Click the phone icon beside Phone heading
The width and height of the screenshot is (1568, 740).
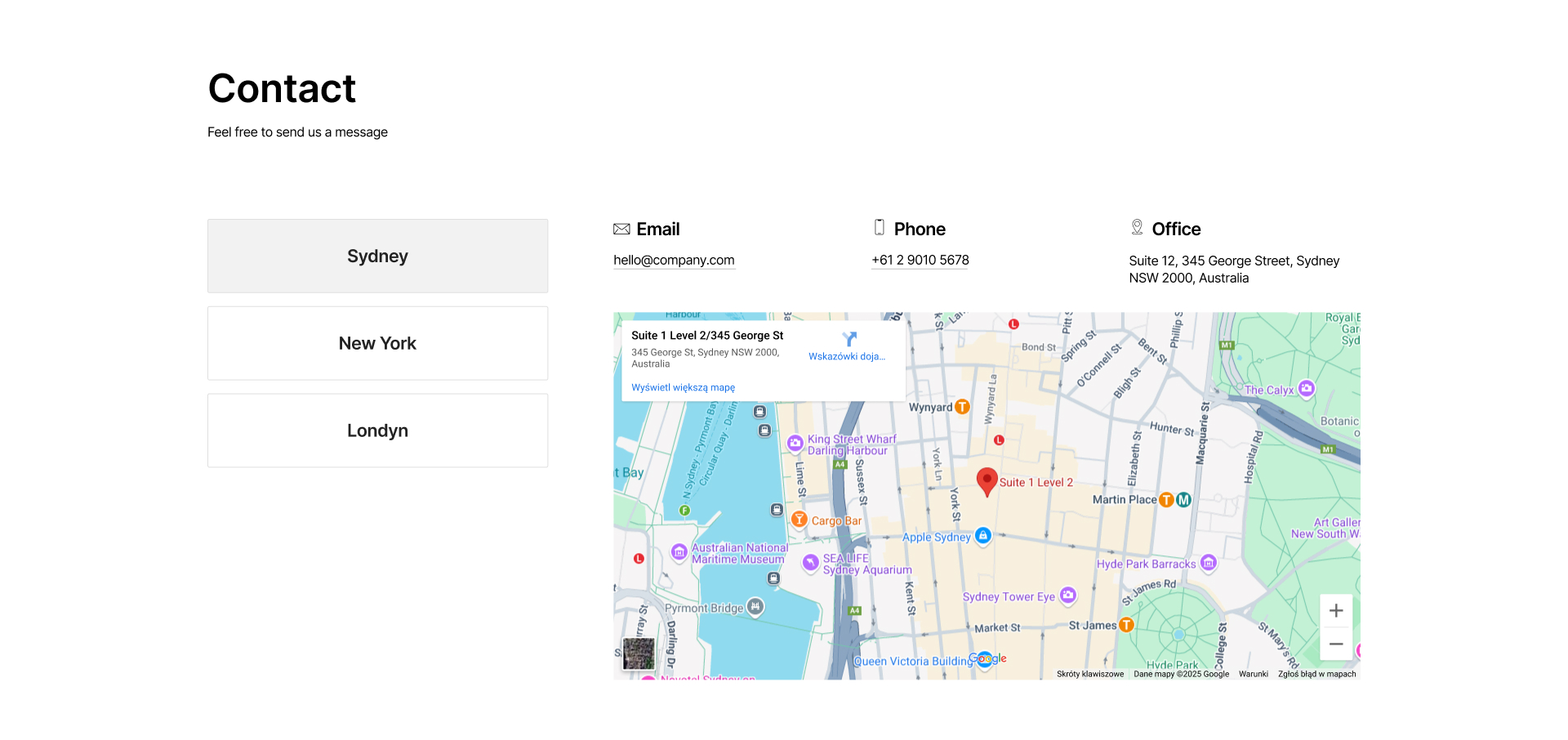click(880, 227)
